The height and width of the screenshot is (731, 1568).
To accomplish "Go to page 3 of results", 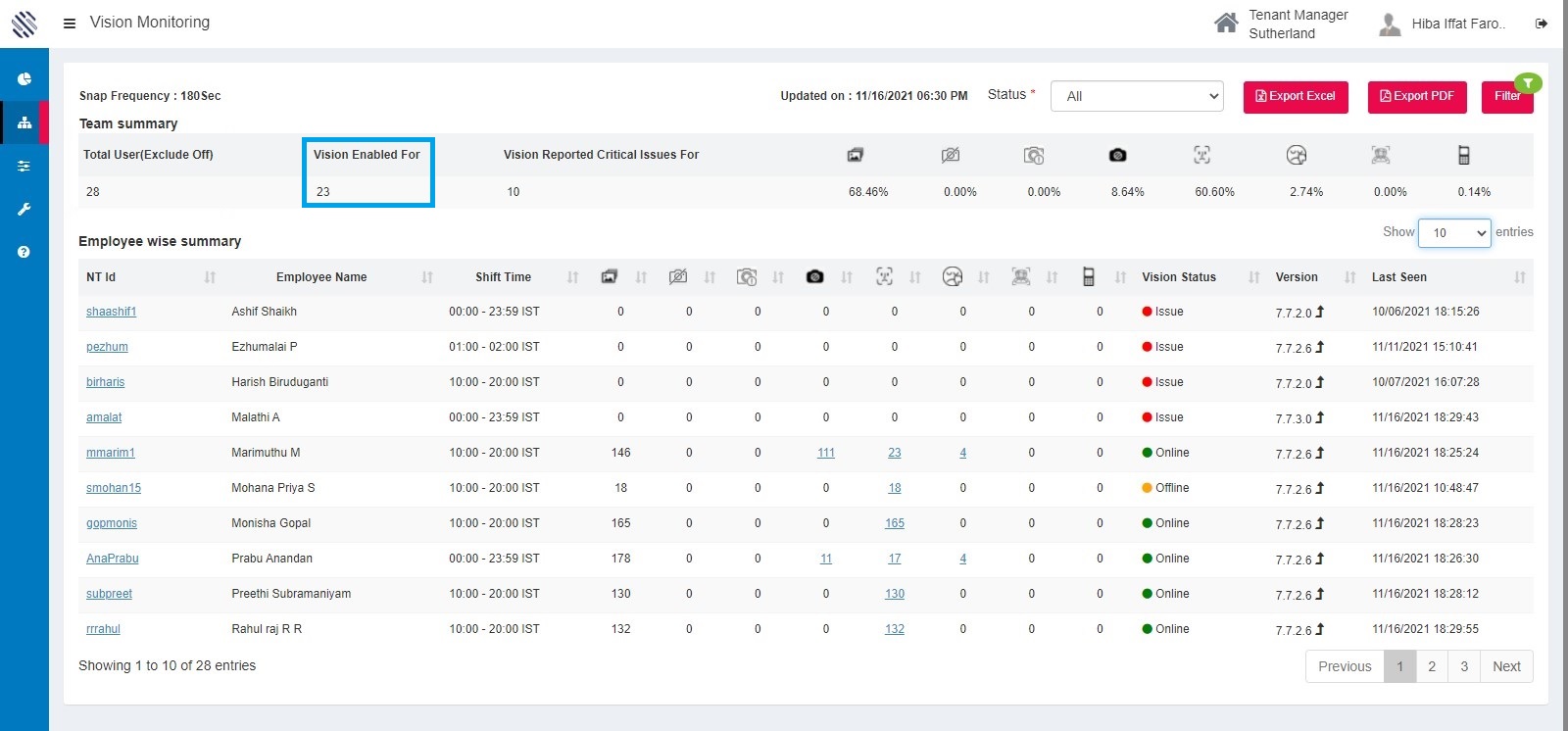I will [x=1464, y=666].
